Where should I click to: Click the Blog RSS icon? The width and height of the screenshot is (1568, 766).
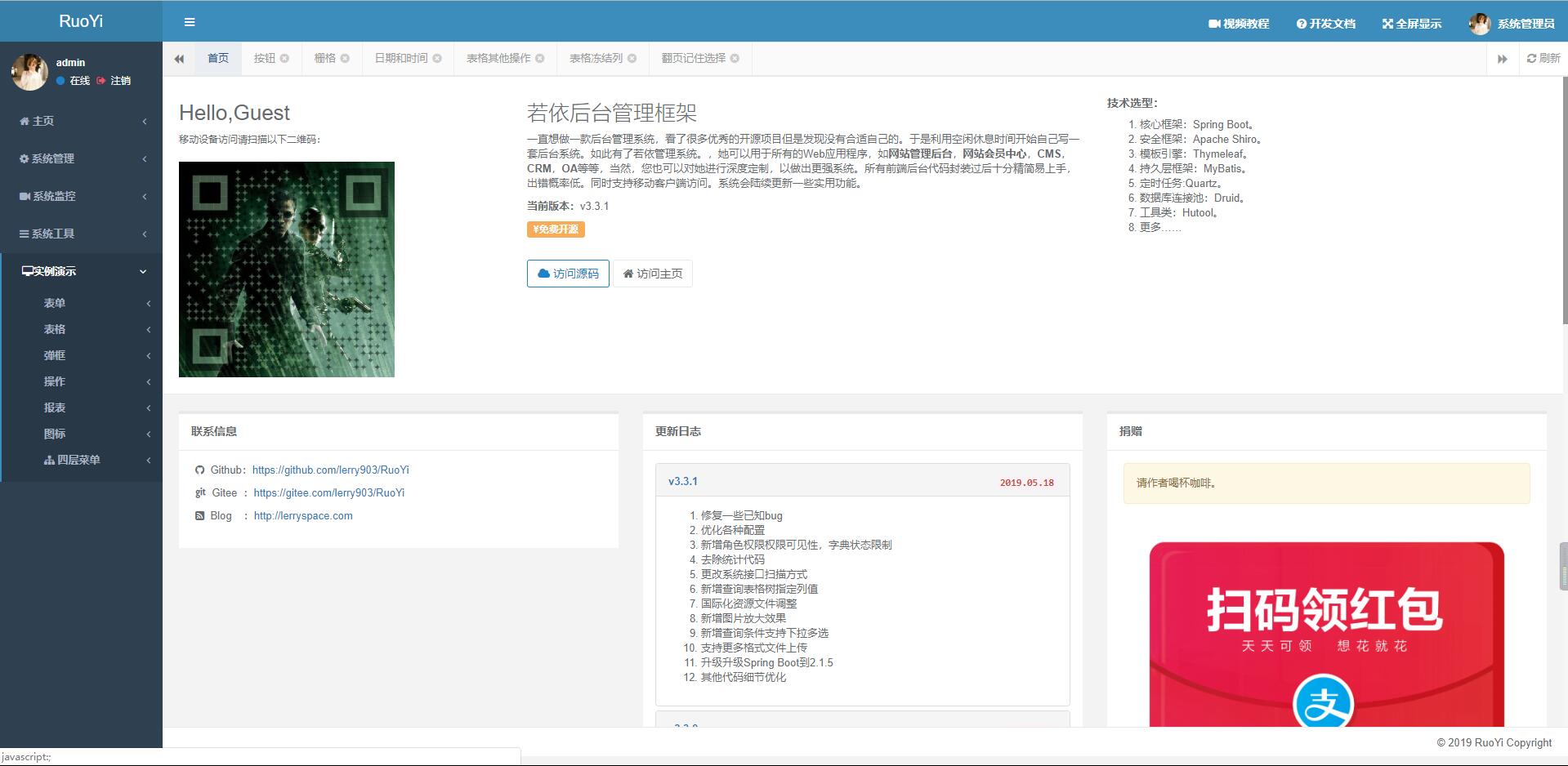(x=199, y=515)
